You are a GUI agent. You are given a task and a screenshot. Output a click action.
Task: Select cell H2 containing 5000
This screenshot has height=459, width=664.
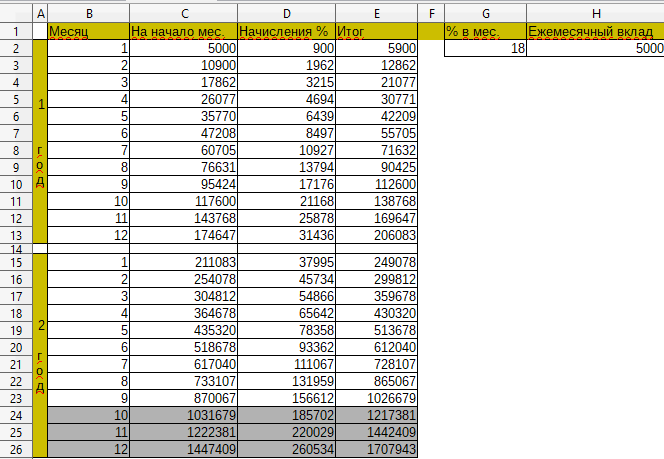pyautogui.click(x=595, y=48)
